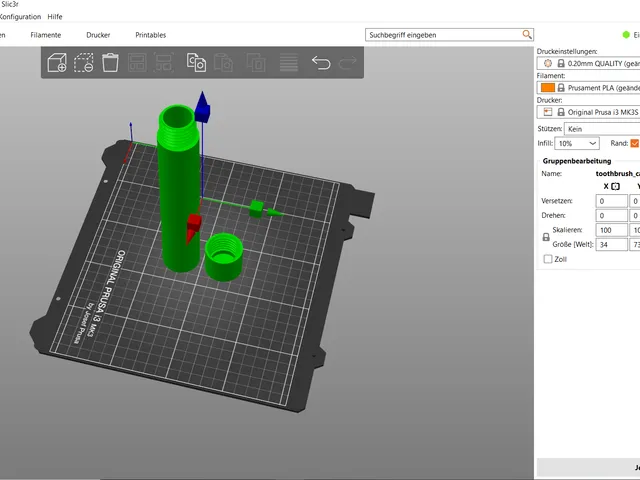Screen dimensions: 640x480
Task: Click the lock icon next to 0.20mm QUALITY
Action: (561, 63)
